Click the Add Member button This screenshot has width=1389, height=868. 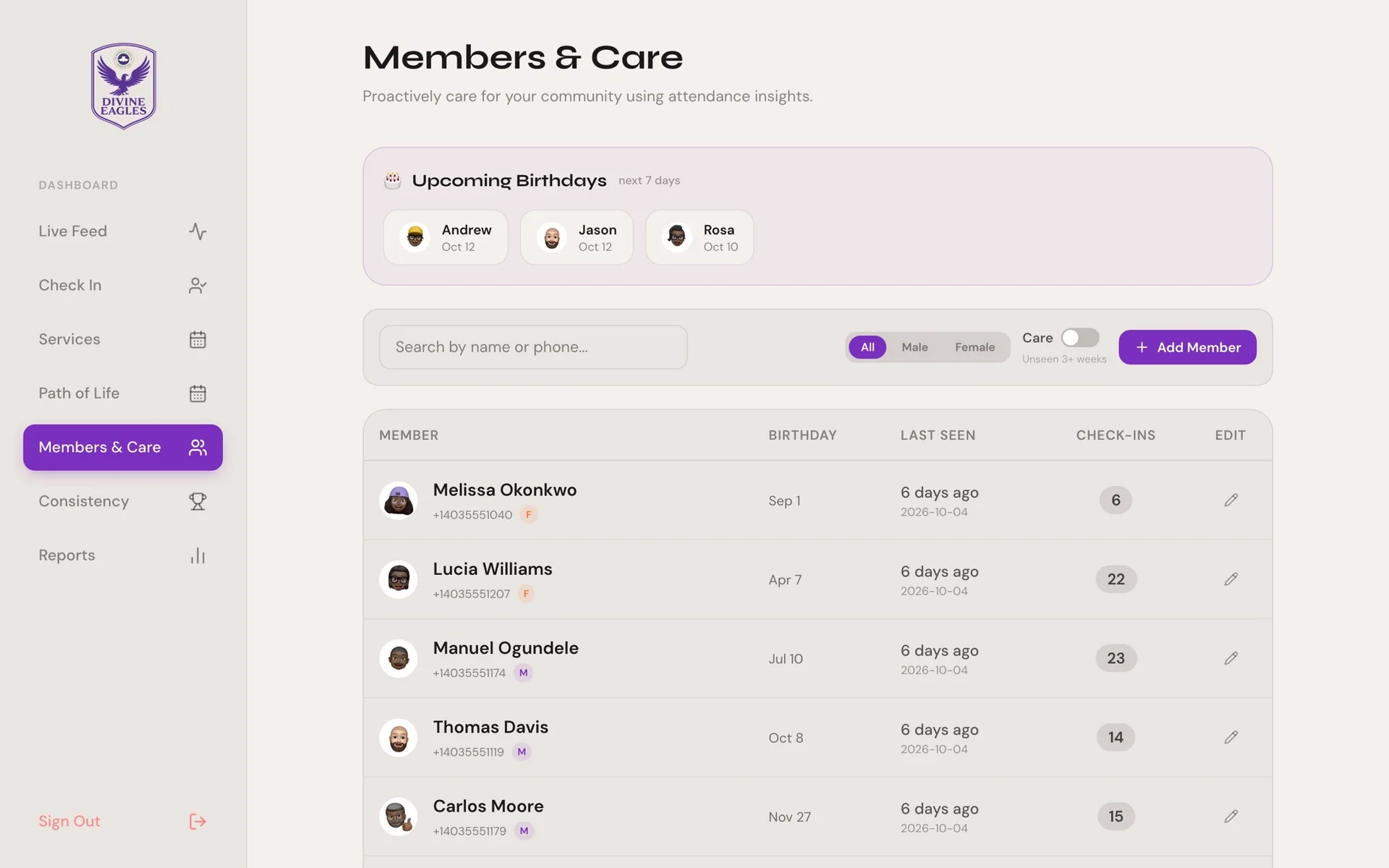pyautogui.click(x=1187, y=347)
